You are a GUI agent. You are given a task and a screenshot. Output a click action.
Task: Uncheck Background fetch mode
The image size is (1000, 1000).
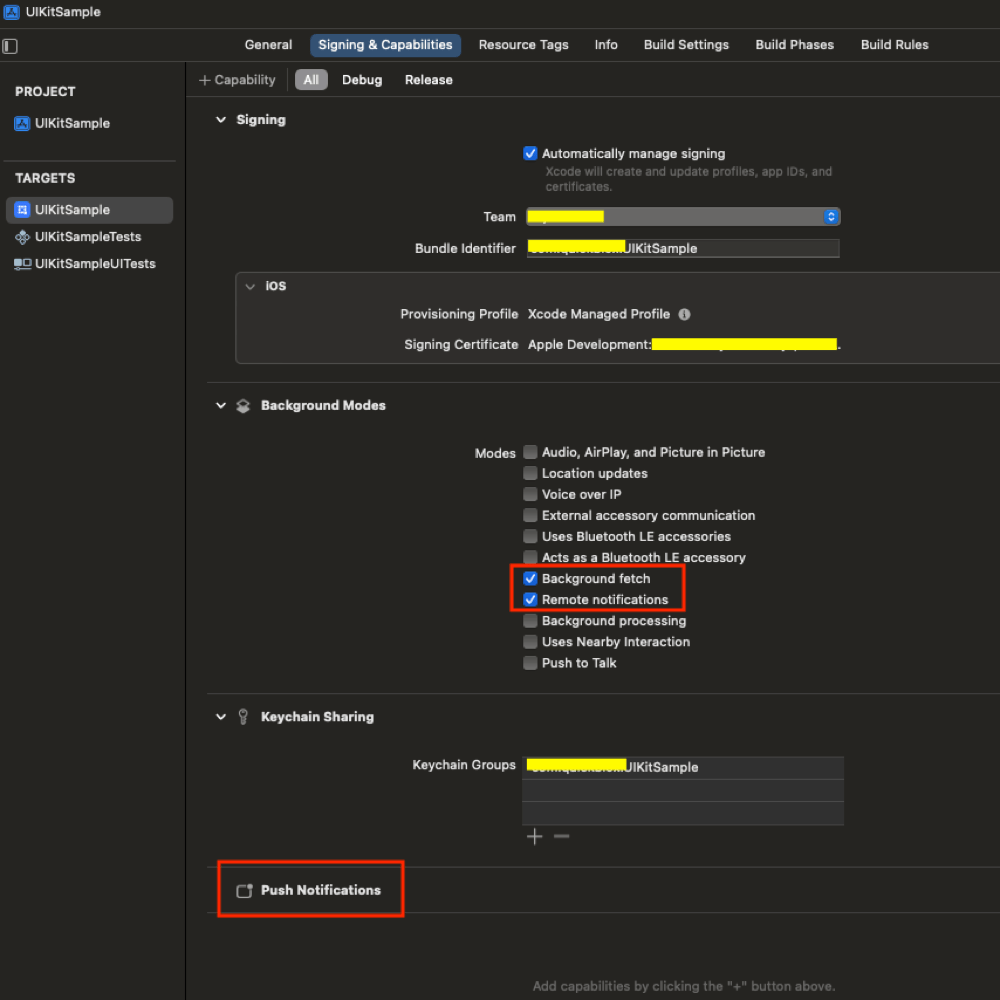click(530, 578)
